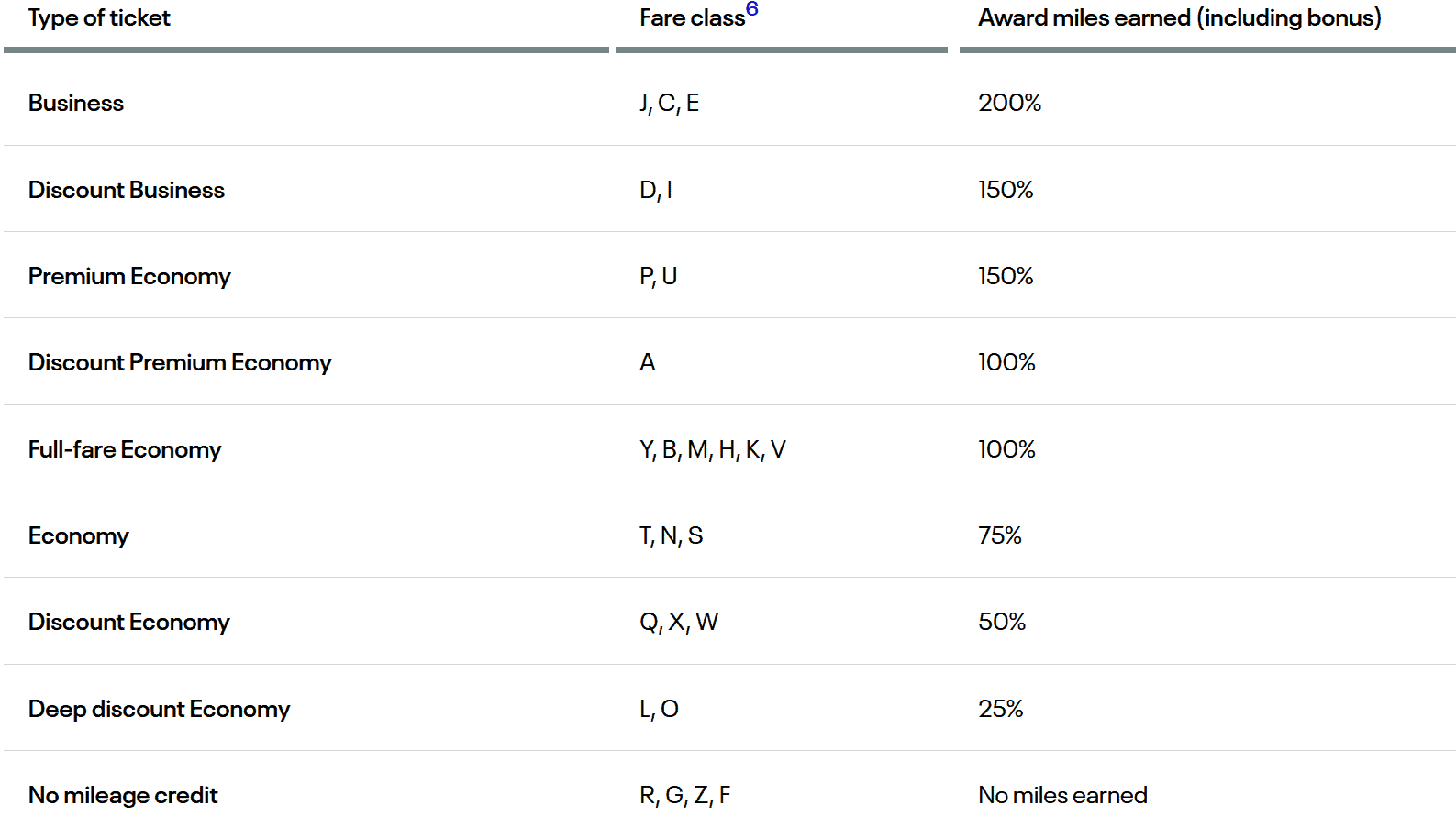Click the T, N, S fare class cell

tap(671, 535)
